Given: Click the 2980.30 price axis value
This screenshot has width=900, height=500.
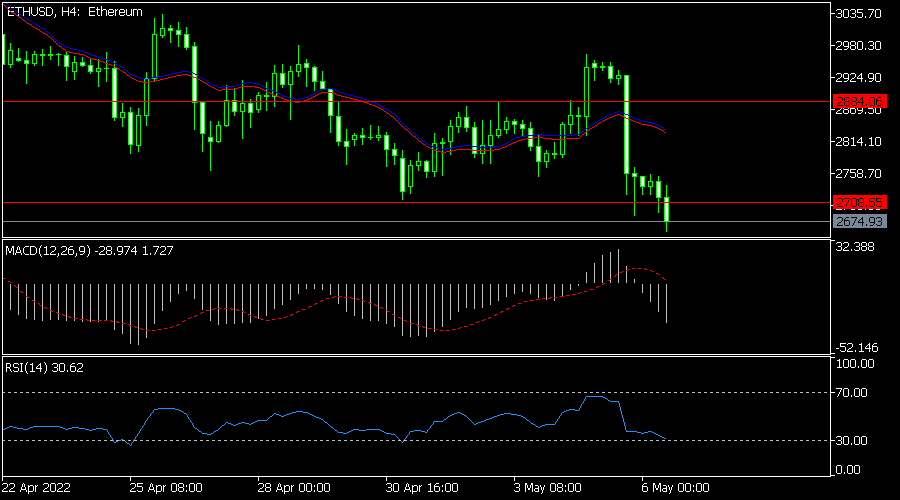Looking at the screenshot, I should pyautogui.click(x=858, y=46).
